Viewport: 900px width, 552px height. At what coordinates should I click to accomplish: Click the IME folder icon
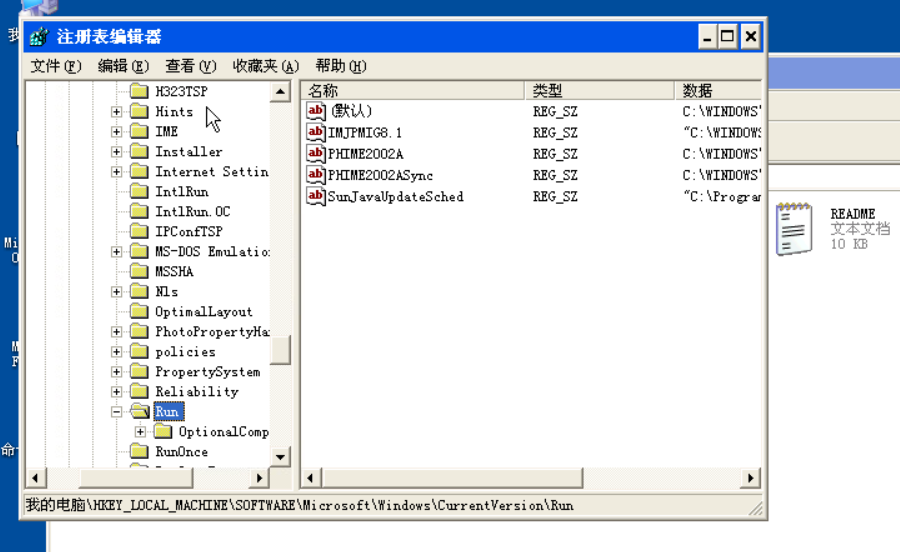point(139,131)
